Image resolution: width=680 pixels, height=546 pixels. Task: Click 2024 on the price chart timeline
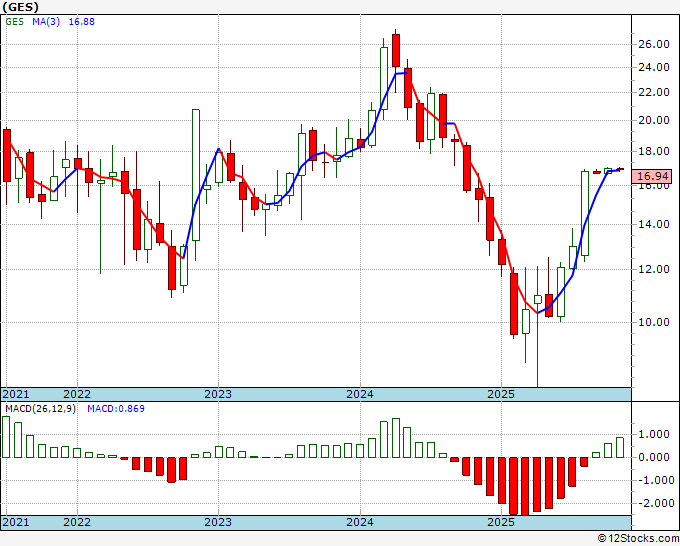tap(360, 394)
